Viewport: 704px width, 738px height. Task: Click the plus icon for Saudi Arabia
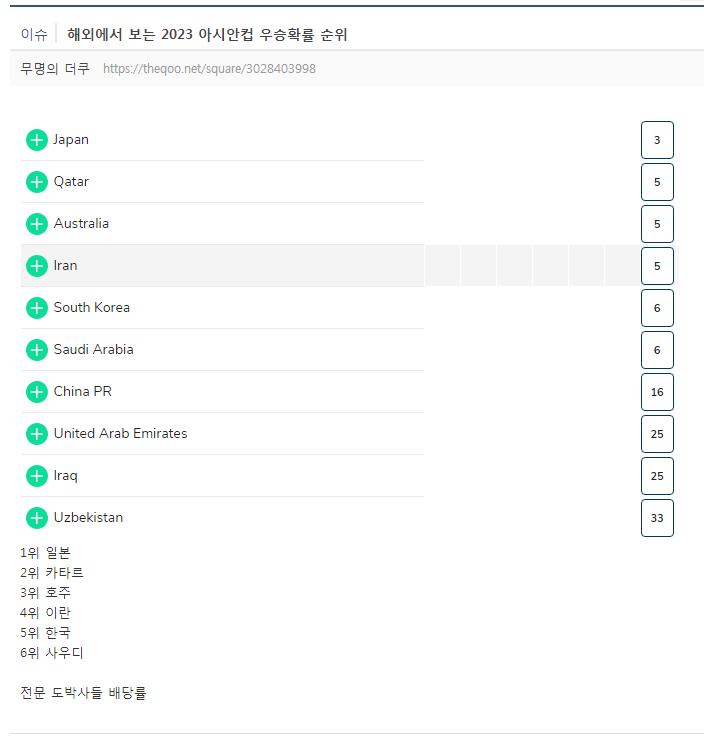point(37,350)
